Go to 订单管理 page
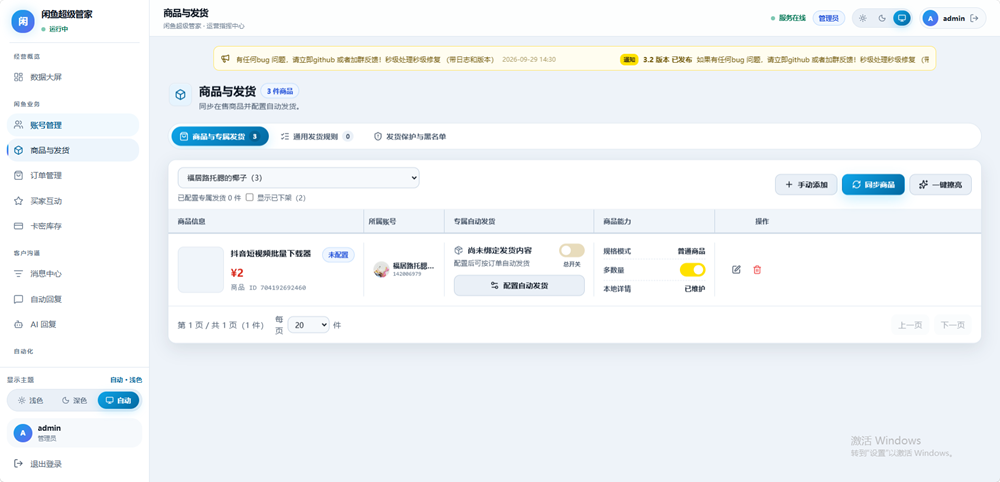The width and height of the screenshot is (1000, 482). pos(73,175)
